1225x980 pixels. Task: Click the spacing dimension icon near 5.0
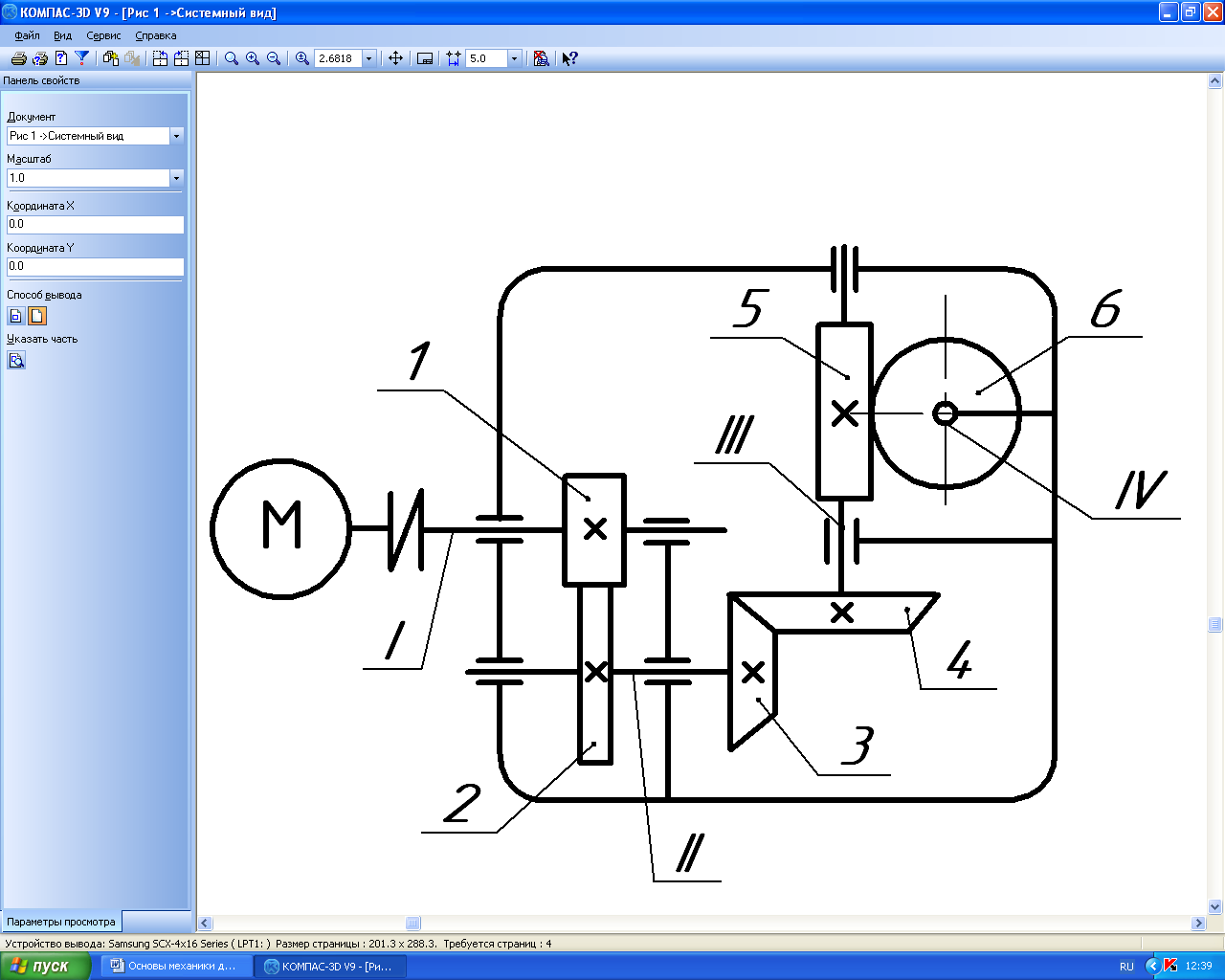[x=454, y=58]
